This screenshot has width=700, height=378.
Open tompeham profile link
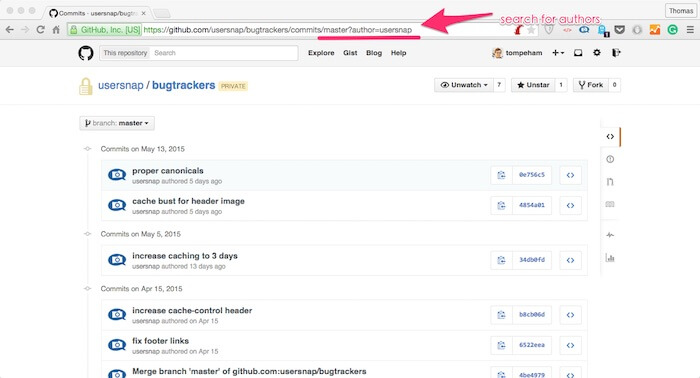coord(517,53)
